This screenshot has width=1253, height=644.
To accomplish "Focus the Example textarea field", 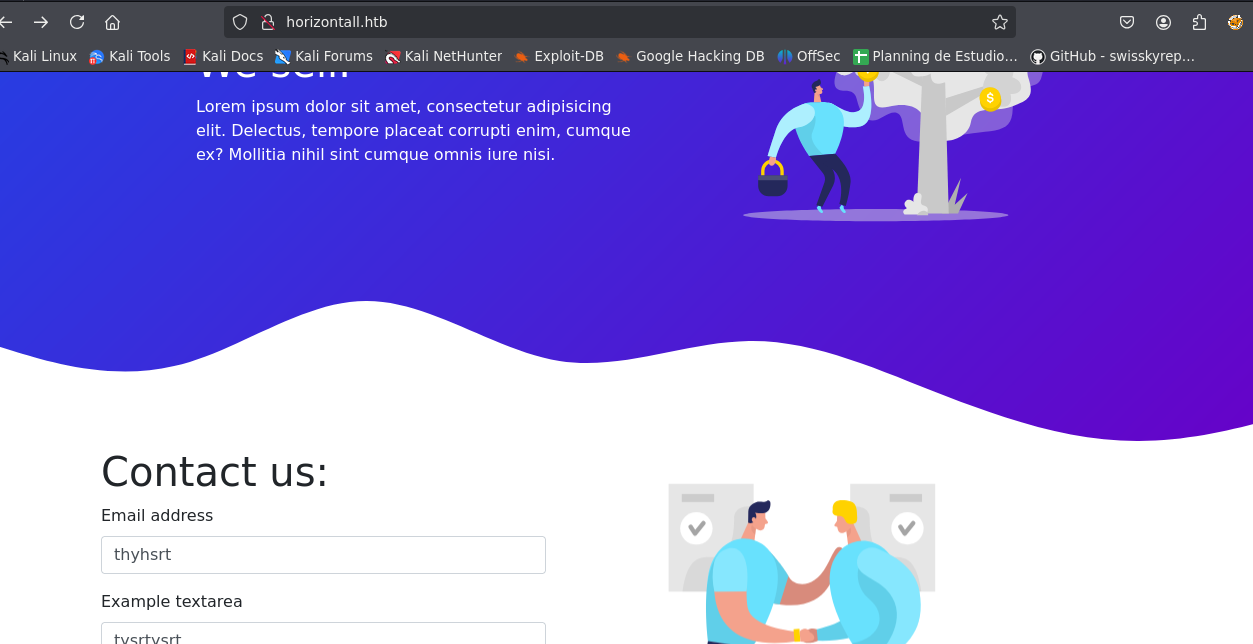I will [x=323, y=633].
